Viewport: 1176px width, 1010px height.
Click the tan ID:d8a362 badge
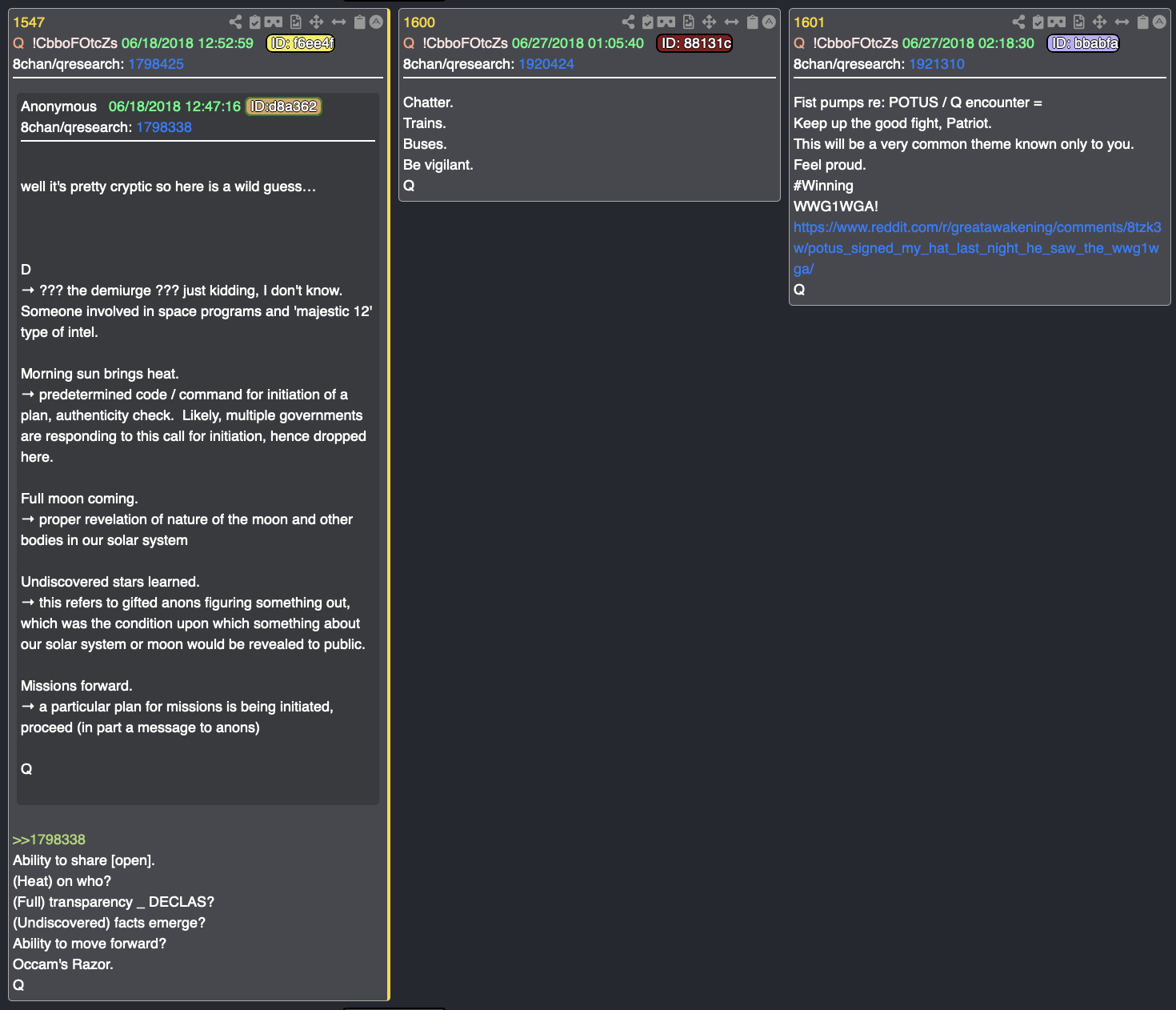coord(284,106)
